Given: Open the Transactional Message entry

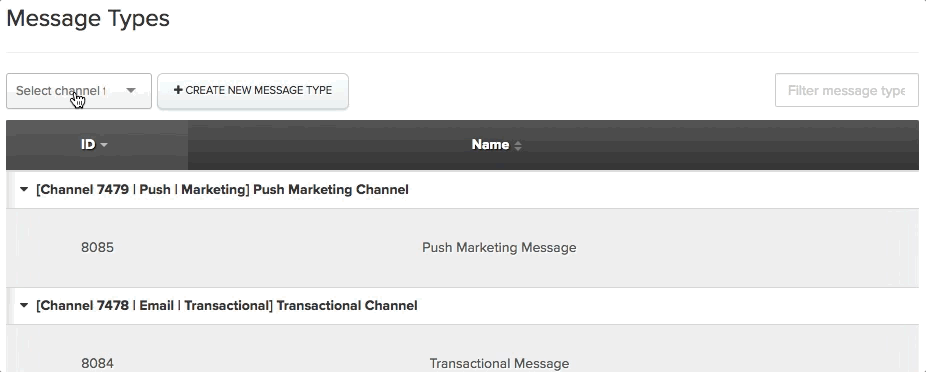Looking at the screenshot, I should pyautogui.click(x=499, y=363).
